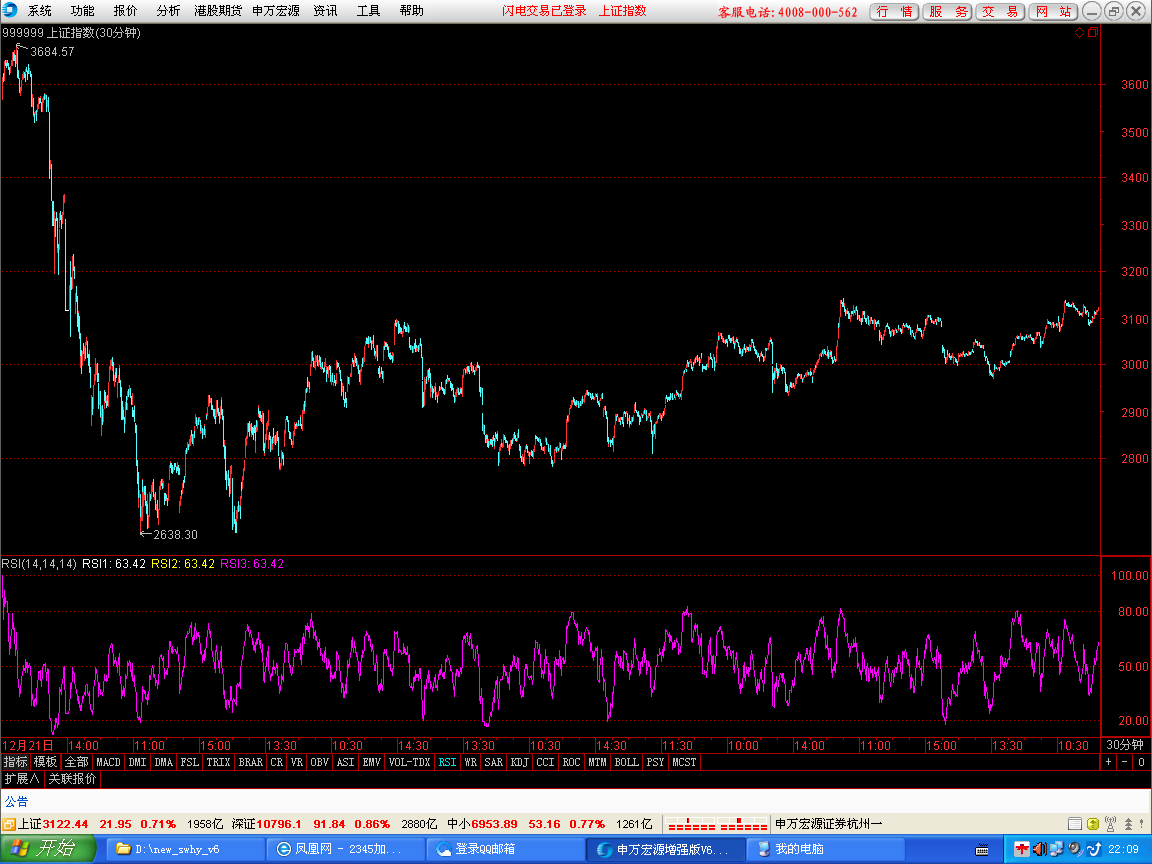The image size is (1152, 864).
Task: Click the 公告 announcement link
Action: pyautogui.click(x=16, y=801)
